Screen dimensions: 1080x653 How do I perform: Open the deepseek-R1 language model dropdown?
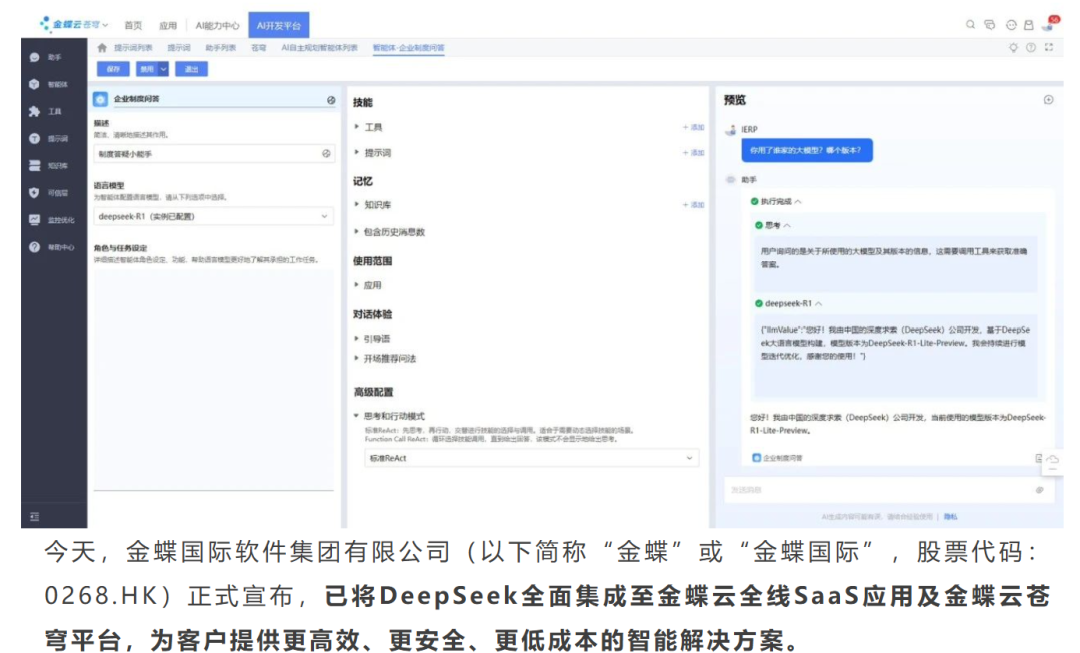(214, 216)
